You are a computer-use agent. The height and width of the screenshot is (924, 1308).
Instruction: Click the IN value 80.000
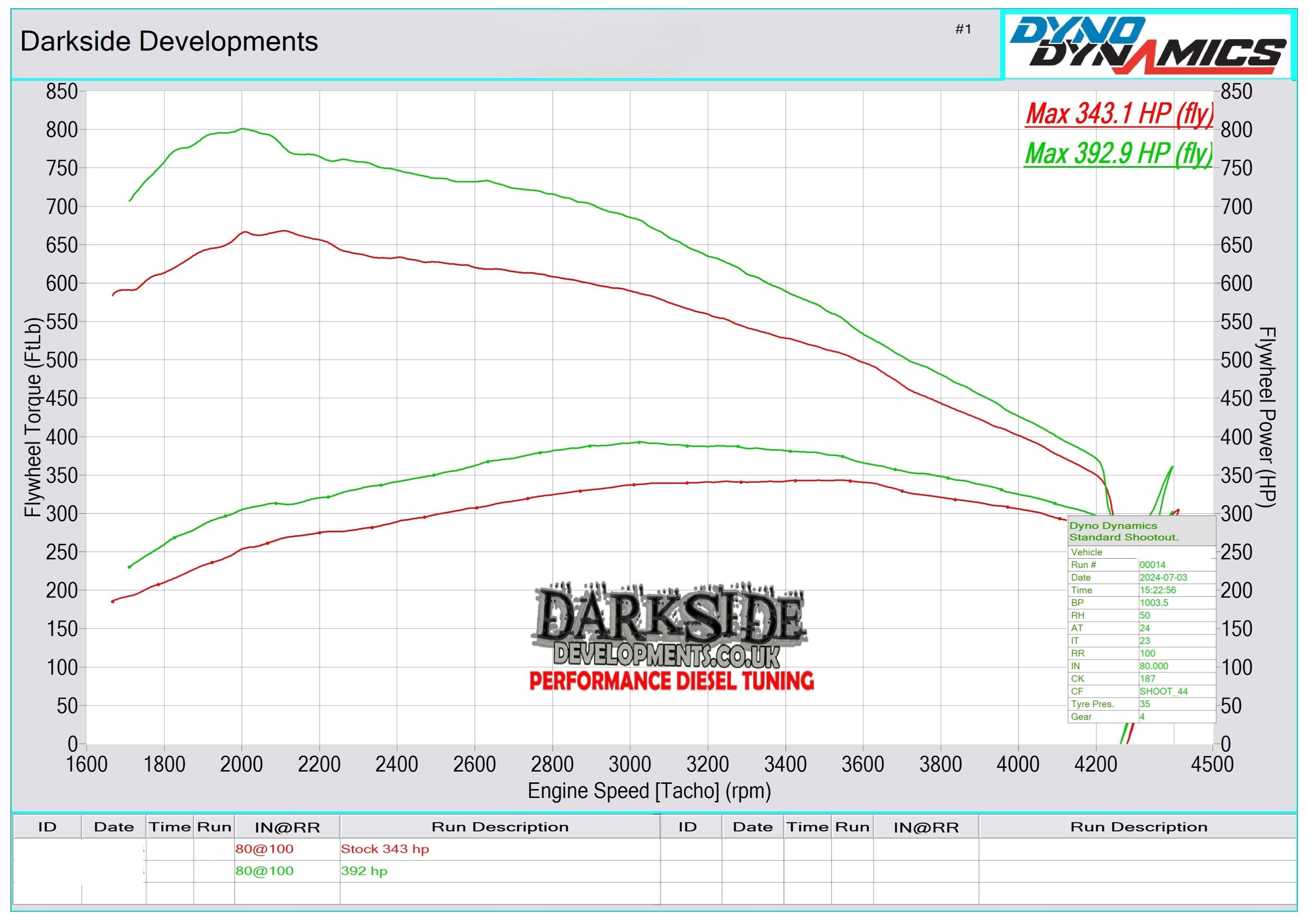tap(1154, 666)
